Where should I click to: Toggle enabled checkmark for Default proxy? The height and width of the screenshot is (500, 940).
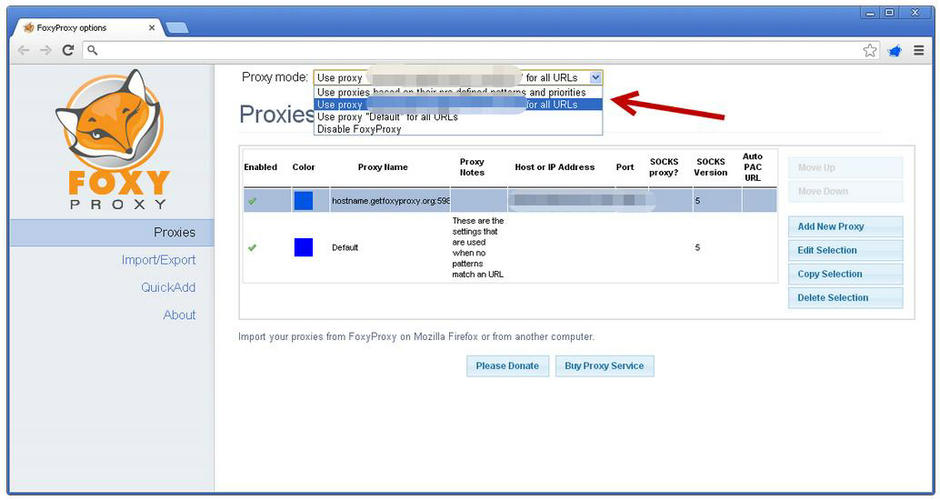click(252, 247)
